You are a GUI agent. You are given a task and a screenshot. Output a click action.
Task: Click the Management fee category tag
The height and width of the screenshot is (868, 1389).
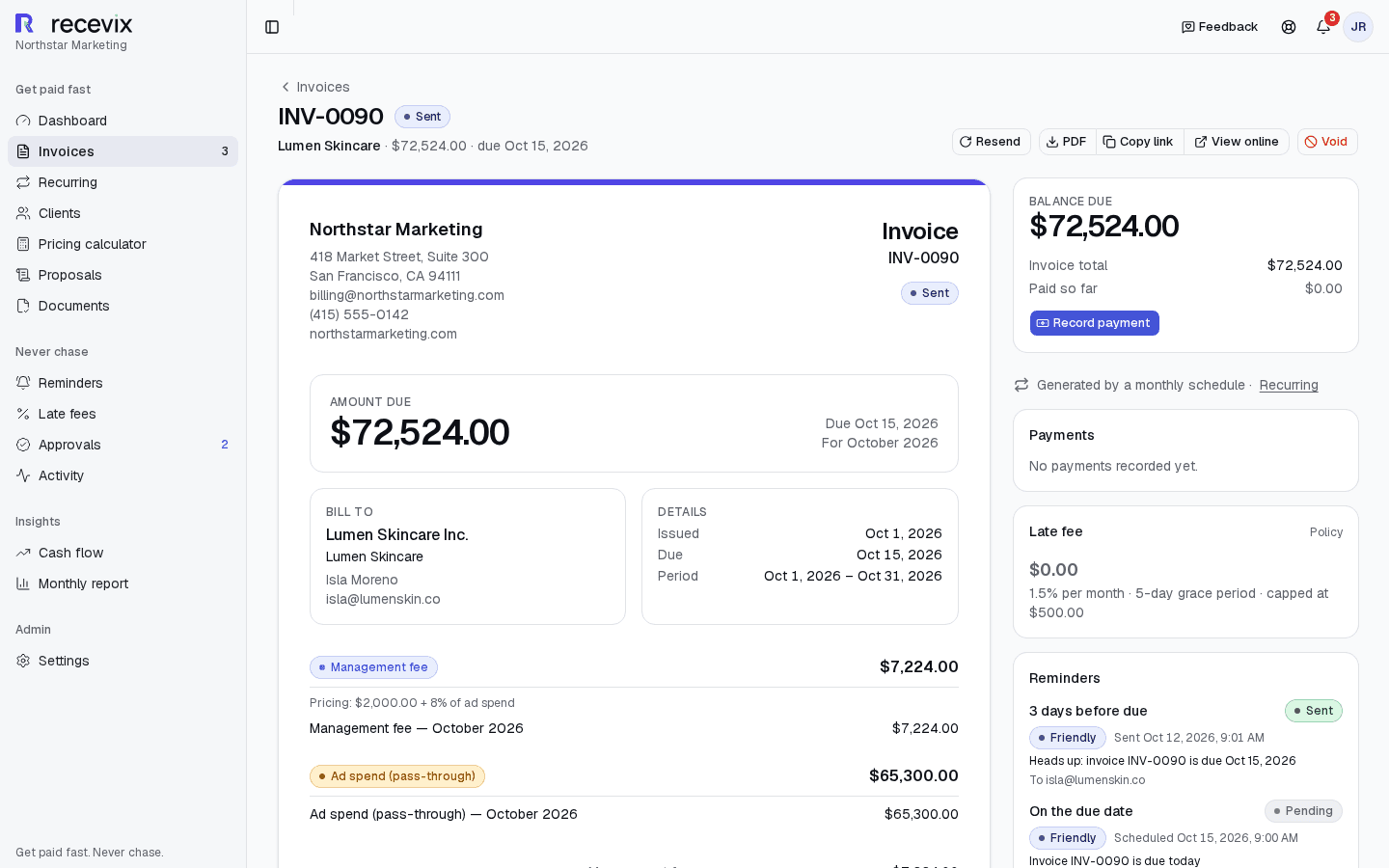coord(373,667)
